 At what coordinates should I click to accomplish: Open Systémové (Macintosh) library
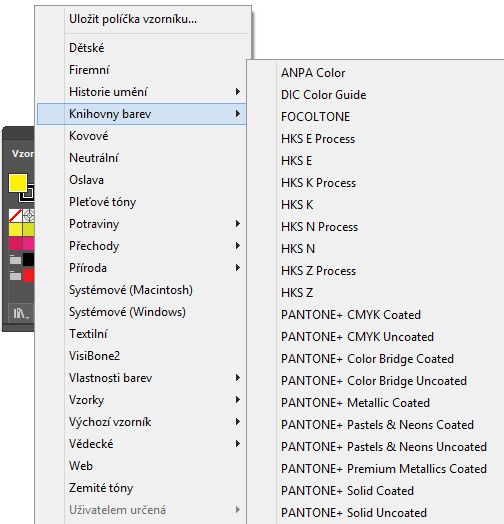142,290
